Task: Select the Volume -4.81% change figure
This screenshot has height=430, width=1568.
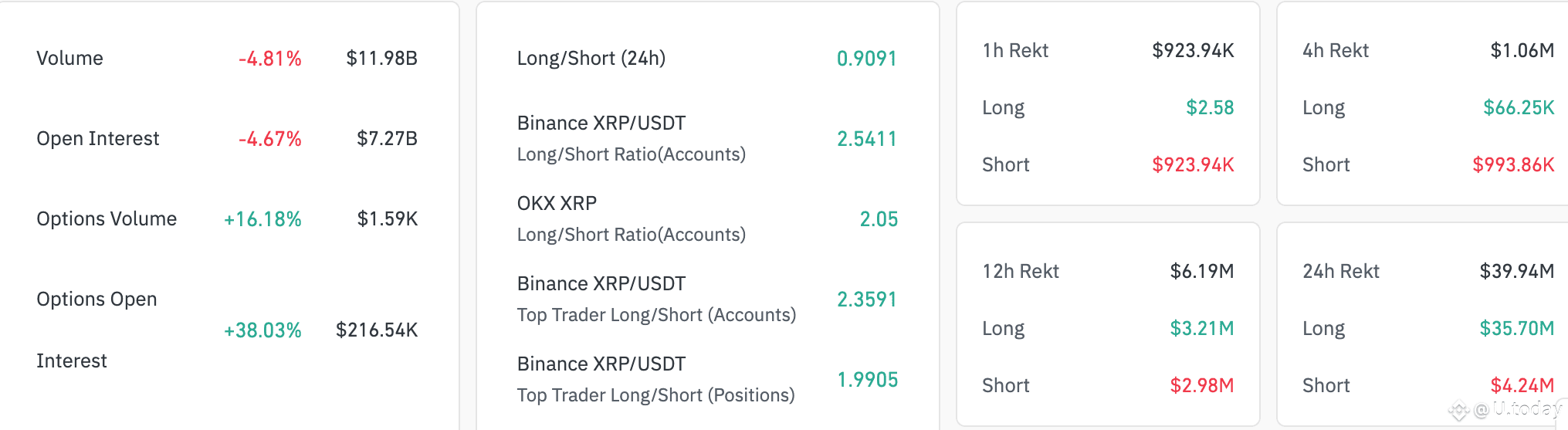Action: (269, 59)
